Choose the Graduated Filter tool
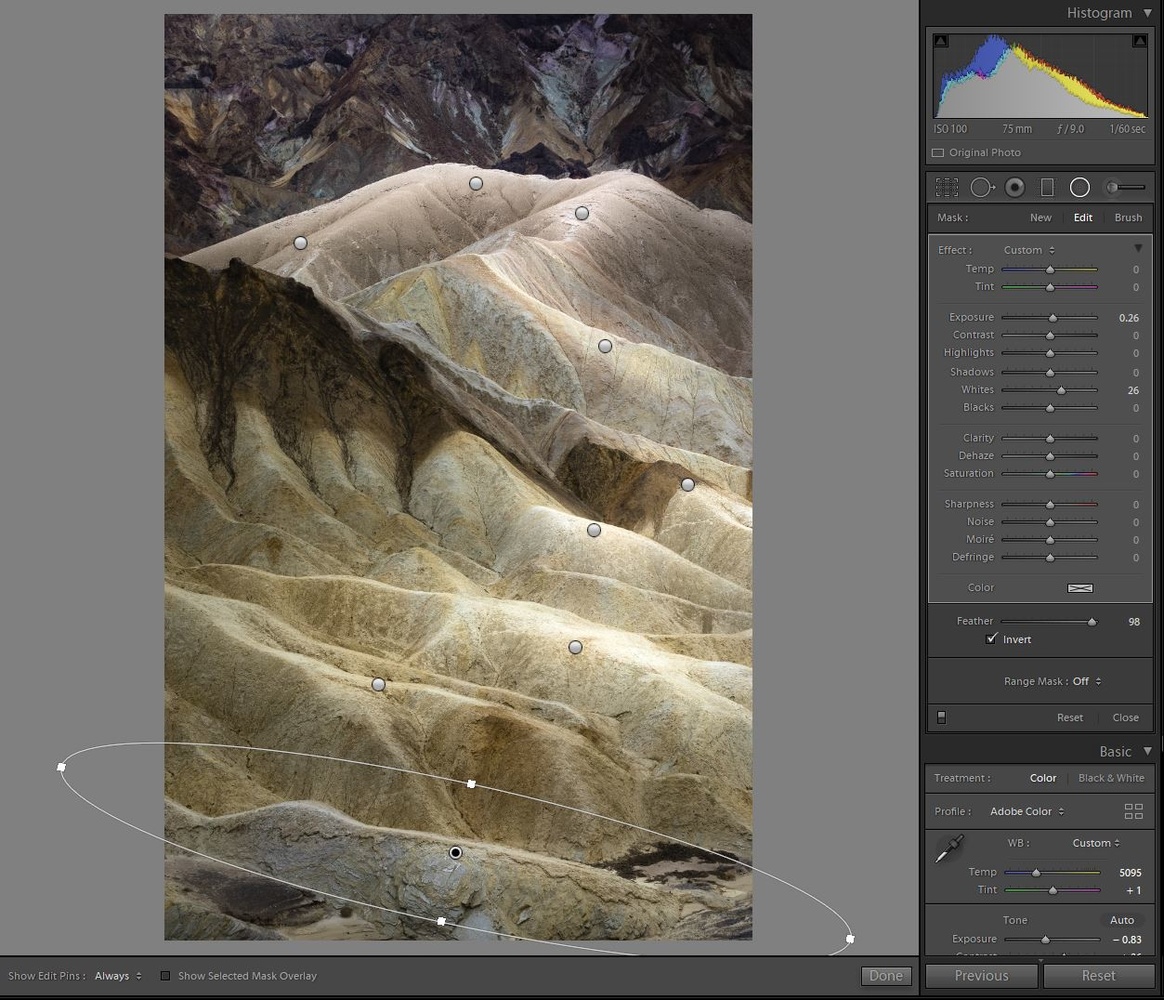The width and height of the screenshot is (1164, 1000). (x=1047, y=187)
